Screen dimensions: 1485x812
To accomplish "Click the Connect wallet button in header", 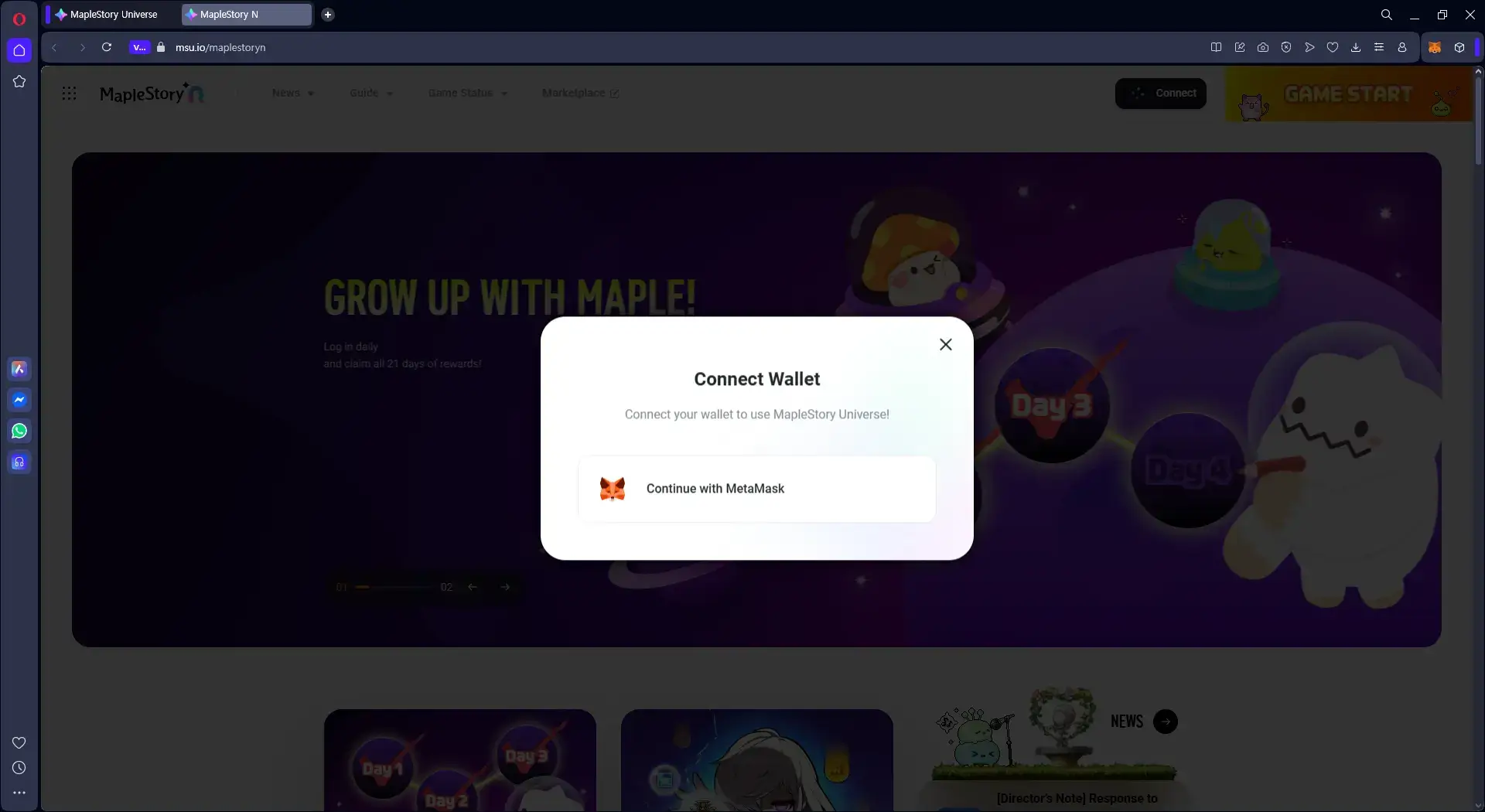I will click(1161, 93).
